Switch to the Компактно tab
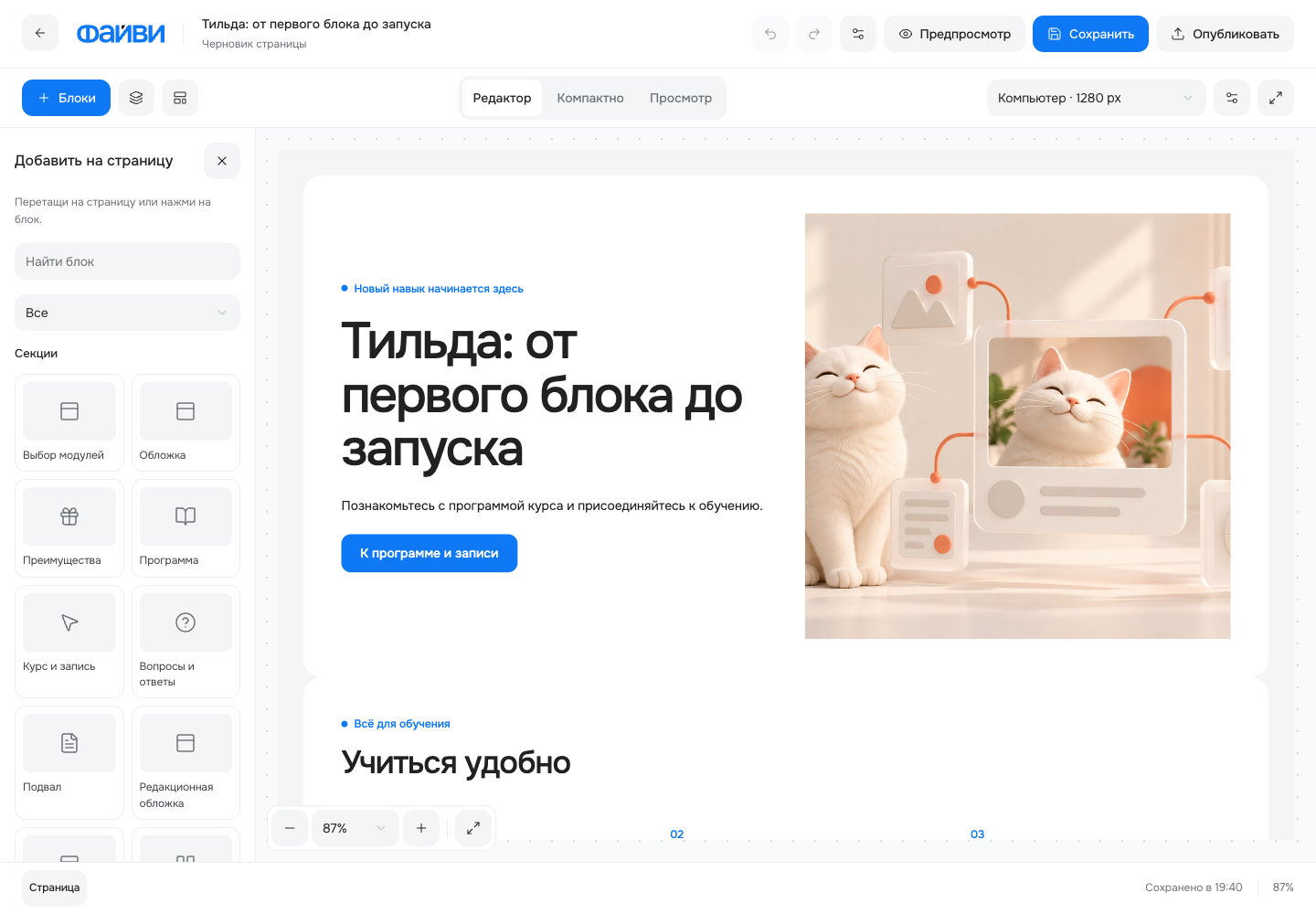 (x=590, y=98)
